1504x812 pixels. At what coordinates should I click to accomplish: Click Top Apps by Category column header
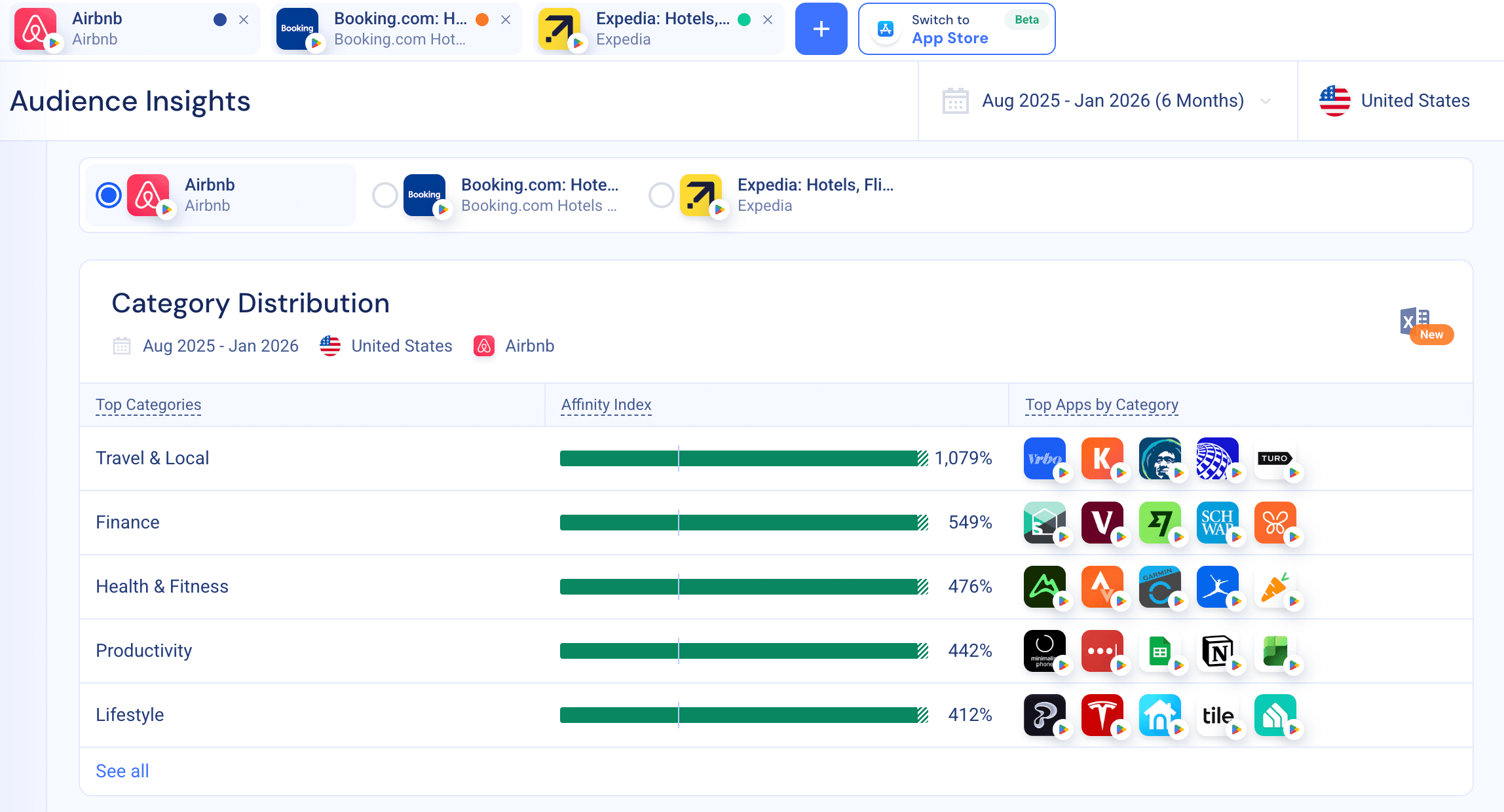(x=1102, y=405)
